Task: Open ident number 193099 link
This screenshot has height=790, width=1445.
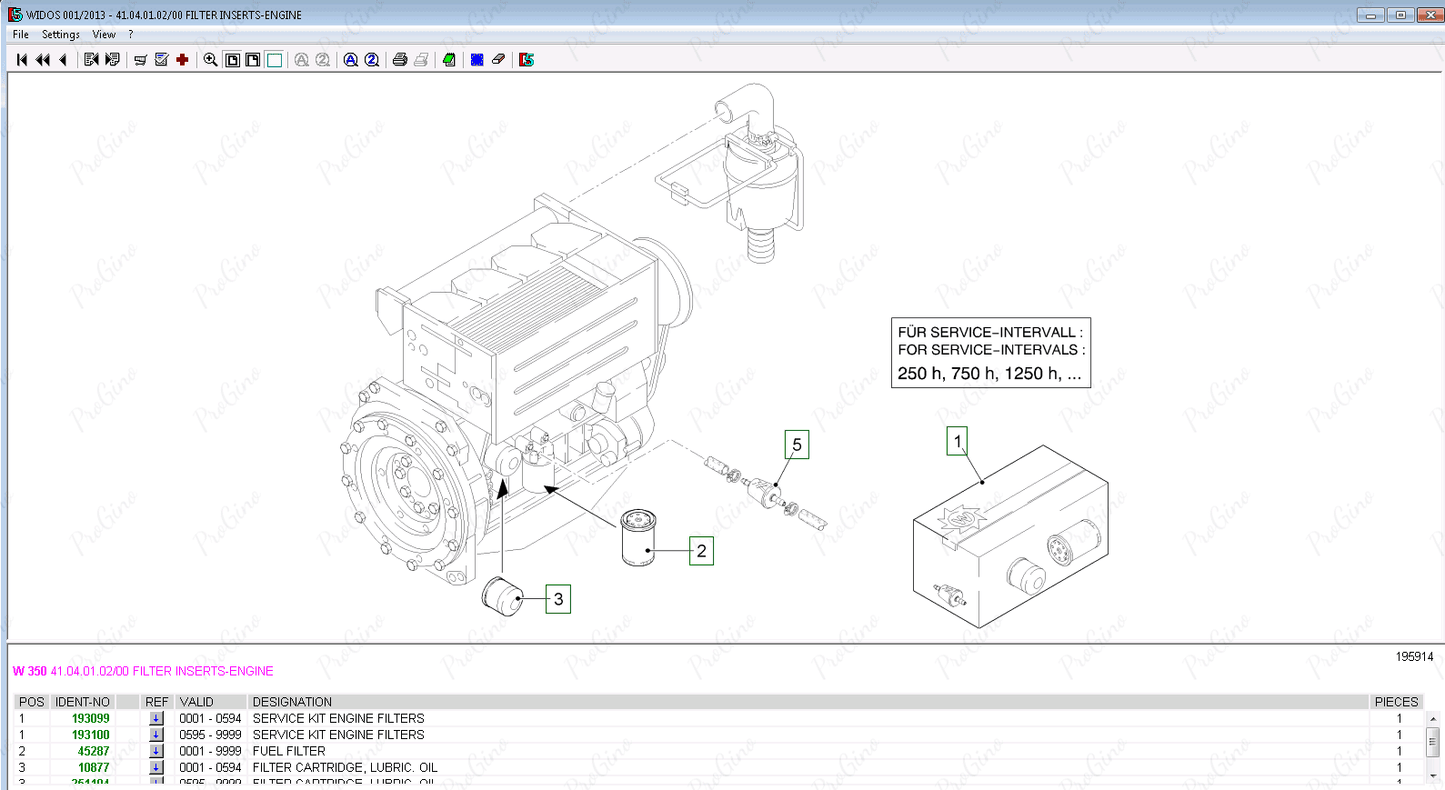Action: (90, 718)
